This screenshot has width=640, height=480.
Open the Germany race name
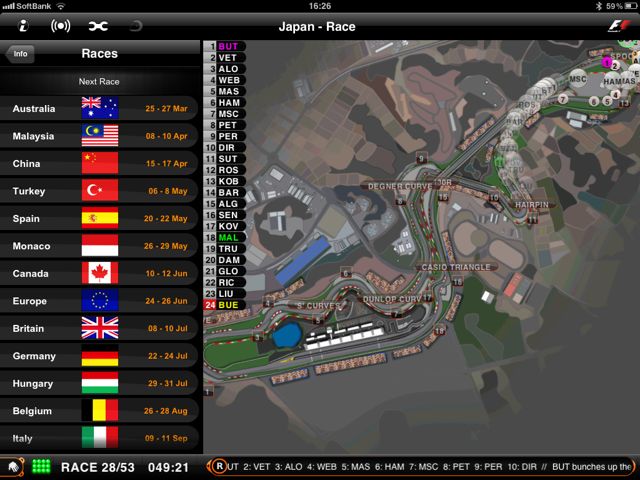(34, 356)
